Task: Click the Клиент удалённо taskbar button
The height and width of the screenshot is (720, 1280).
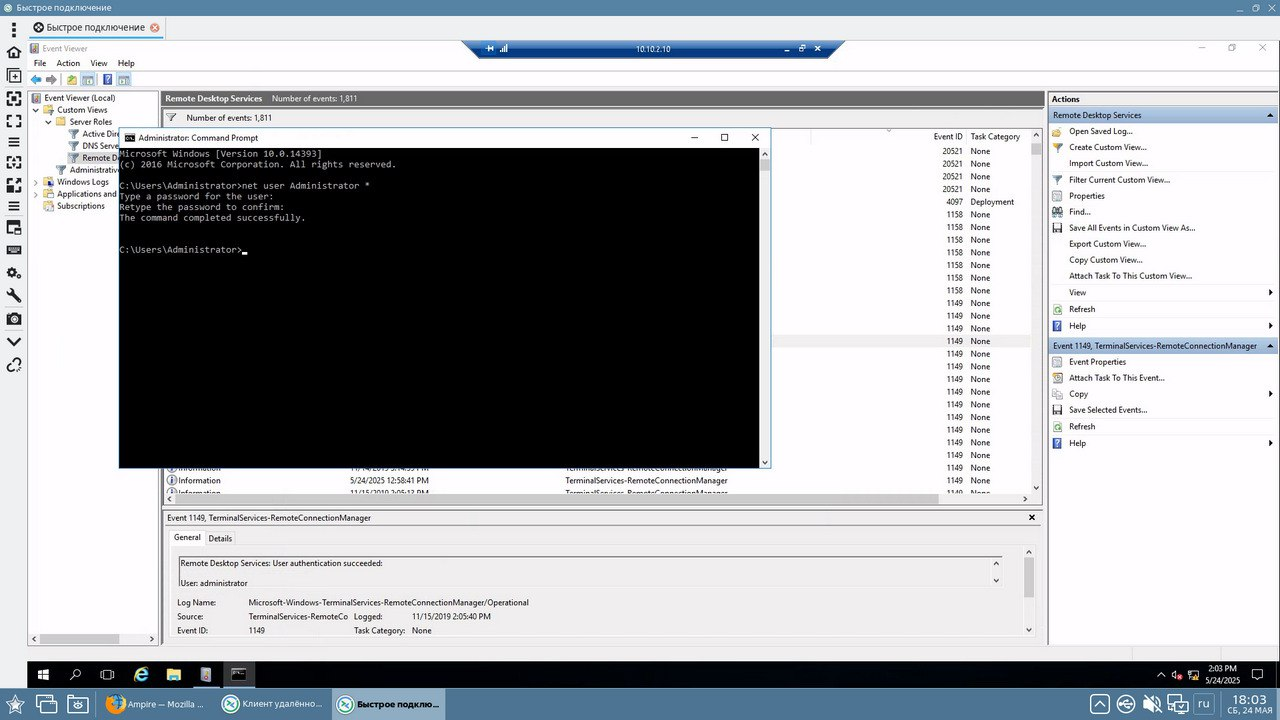Action: [273, 704]
